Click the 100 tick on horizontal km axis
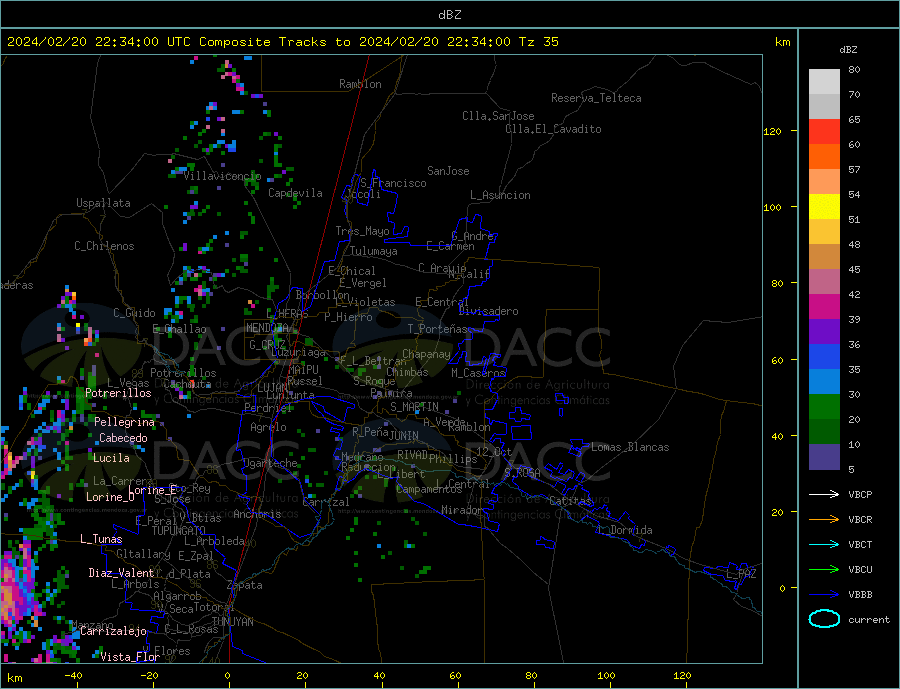The height and width of the screenshot is (689, 900). [606, 675]
